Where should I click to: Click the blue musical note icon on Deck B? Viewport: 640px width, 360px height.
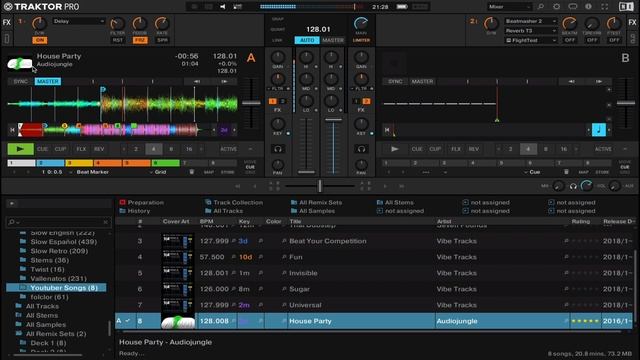(599, 130)
